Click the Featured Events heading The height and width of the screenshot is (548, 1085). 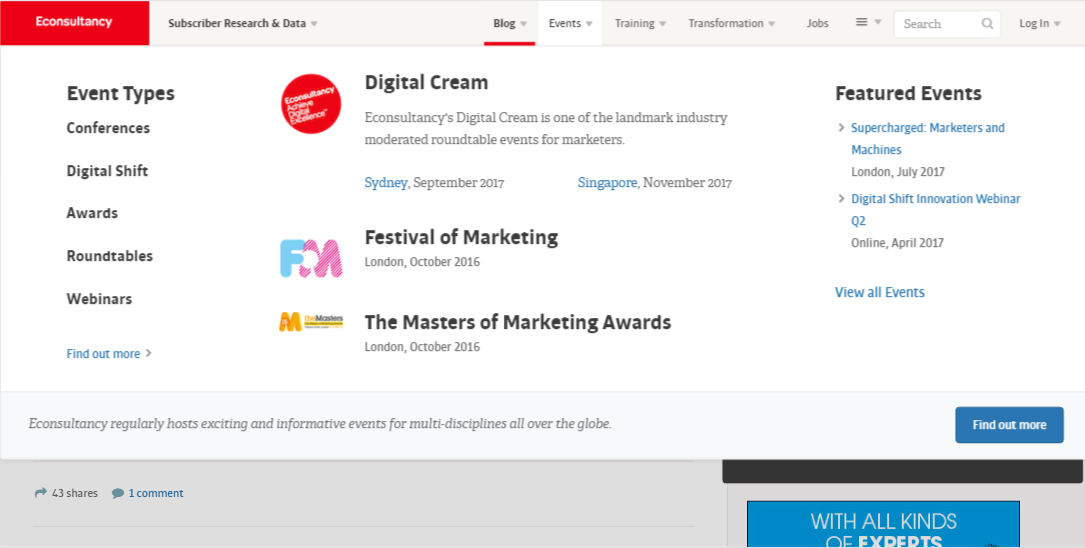click(x=908, y=93)
